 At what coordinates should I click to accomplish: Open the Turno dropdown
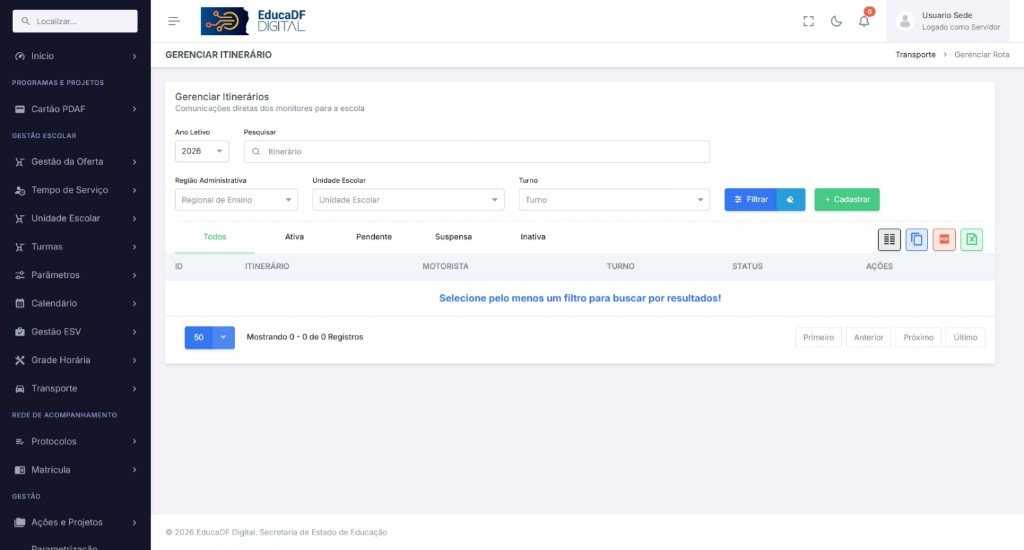(614, 200)
